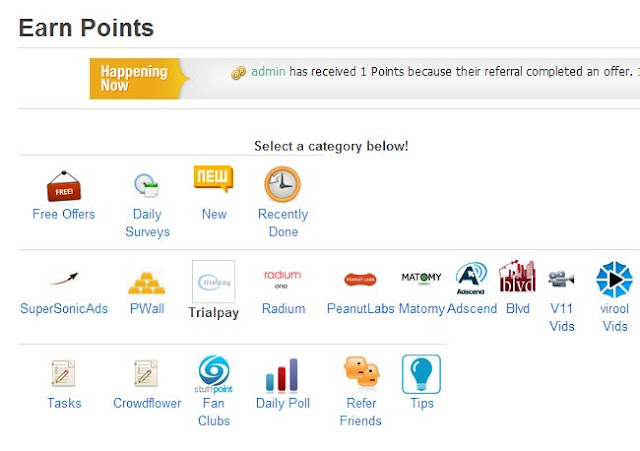Launch virool Vids play icon
The width and height of the screenshot is (640, 451).
pyautogui.click(x=614, y=280)
